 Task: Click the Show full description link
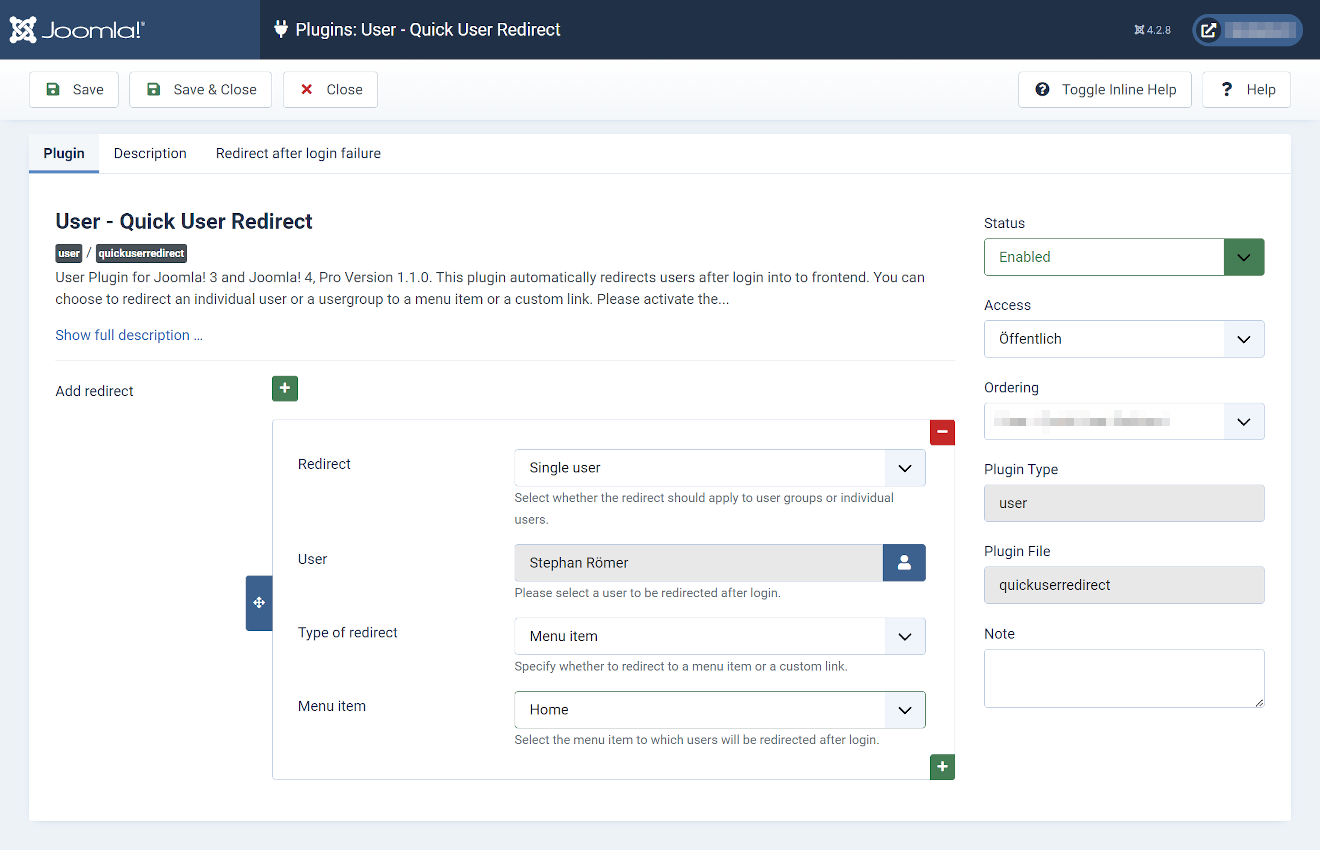(128, 335)
